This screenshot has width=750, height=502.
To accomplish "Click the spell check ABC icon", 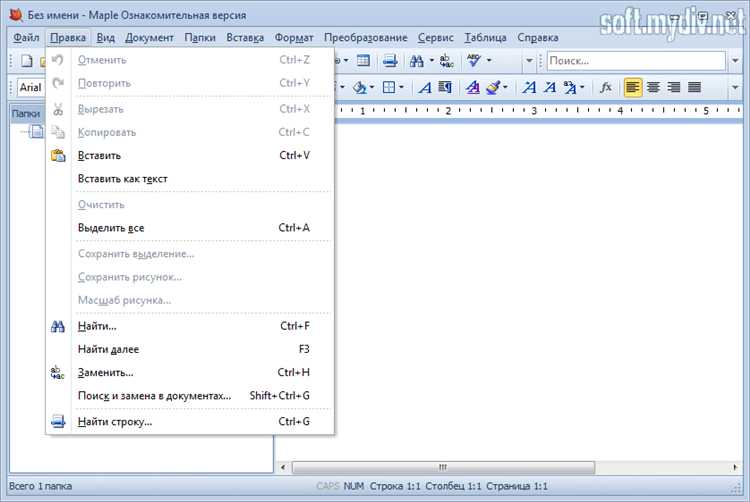I will (473, 61).
